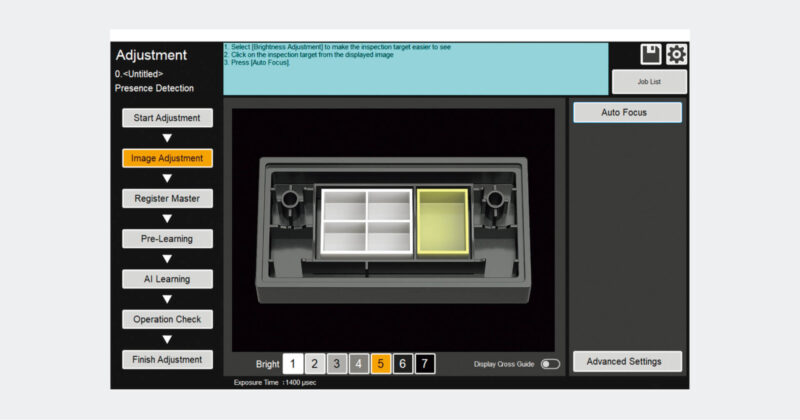This screenshot has height=420, width=800.
Task: Click the save floppy disk icon
Action: [651, 55]
